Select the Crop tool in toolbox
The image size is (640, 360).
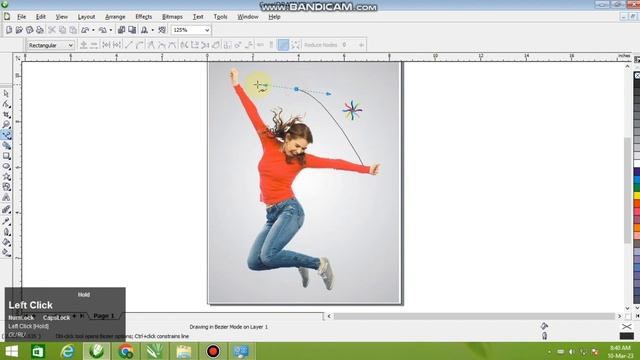[x=6, y=114]
